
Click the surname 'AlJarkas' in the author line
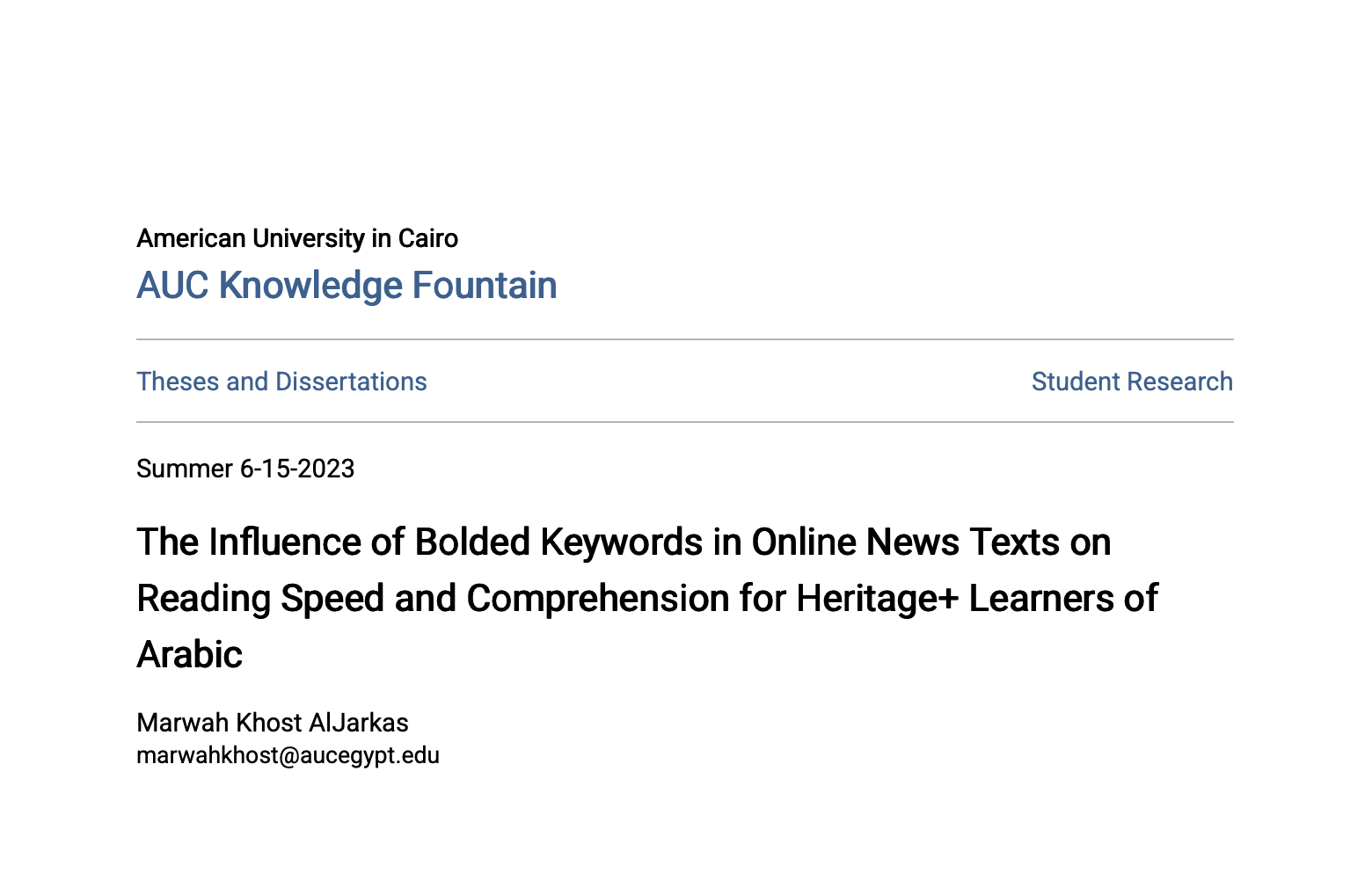click(x=360, y=723)
